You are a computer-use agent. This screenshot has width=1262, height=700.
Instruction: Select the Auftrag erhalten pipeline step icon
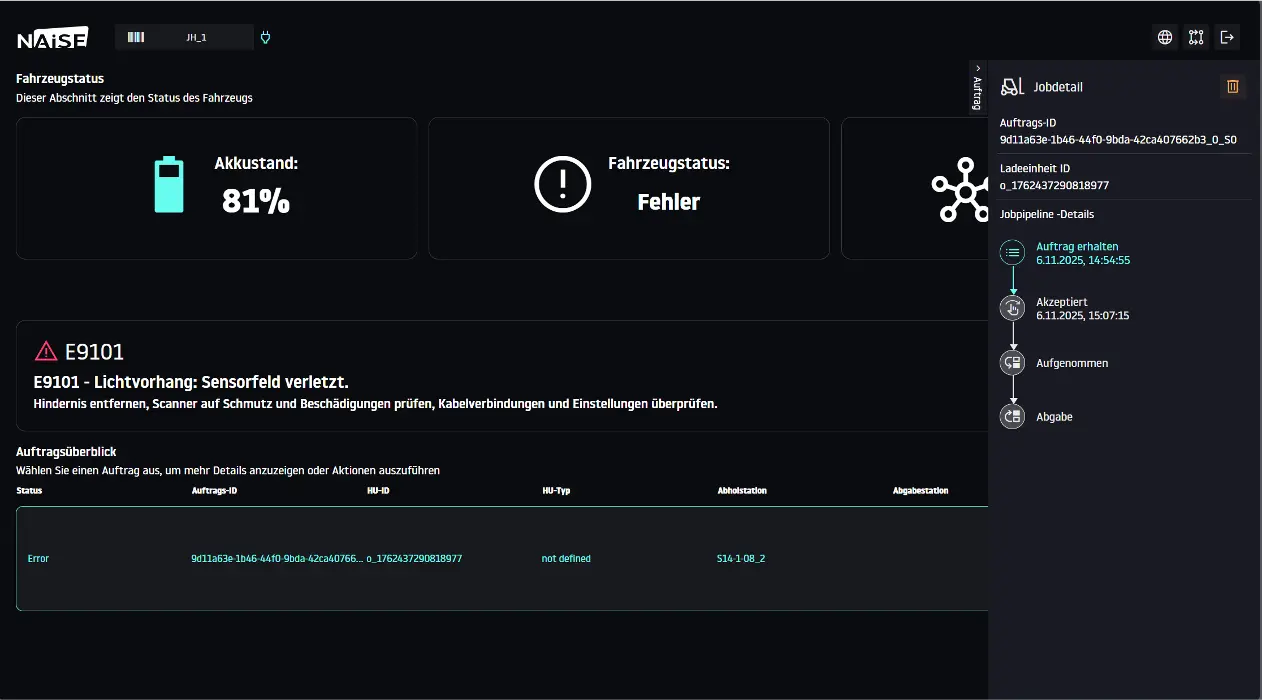coord(1013,253)
